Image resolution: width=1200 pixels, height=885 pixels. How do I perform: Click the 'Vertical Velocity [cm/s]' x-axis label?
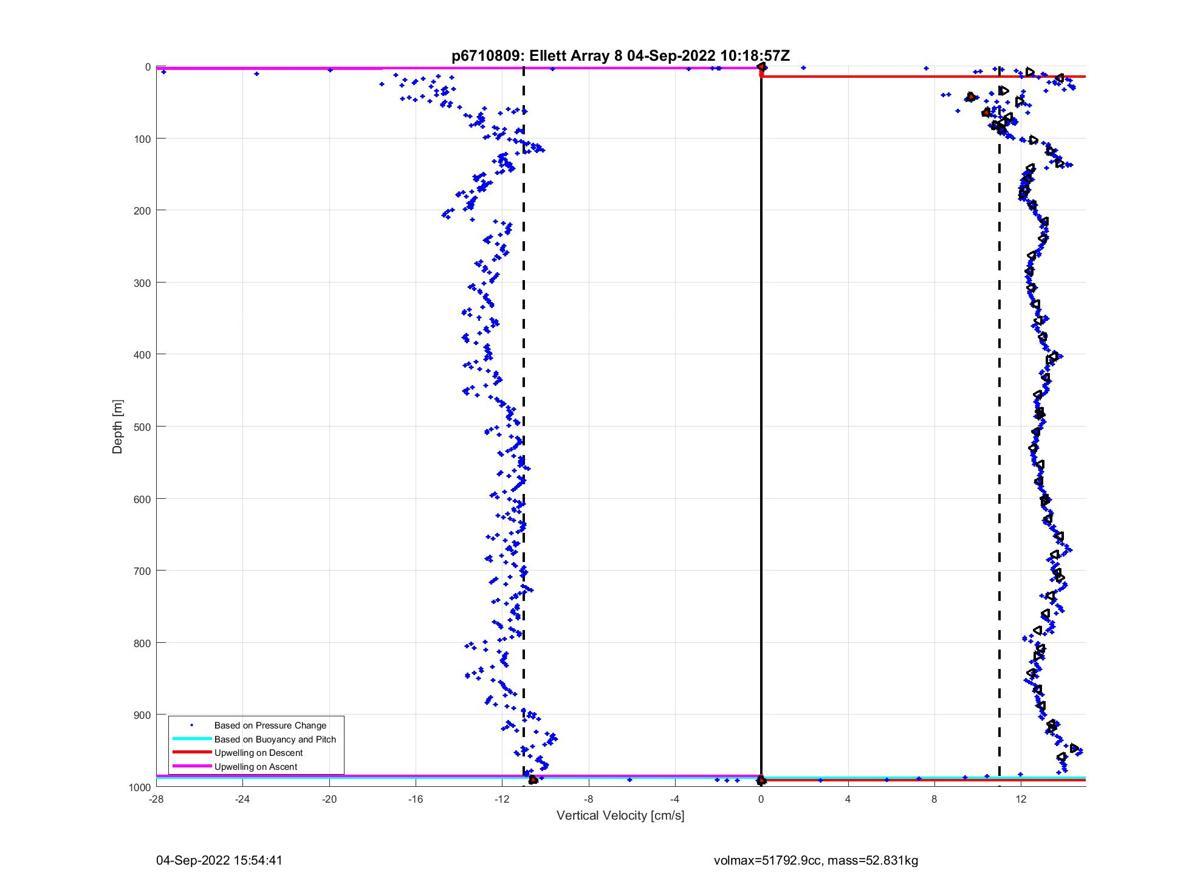pyautogui.click(x=620, y=815)
